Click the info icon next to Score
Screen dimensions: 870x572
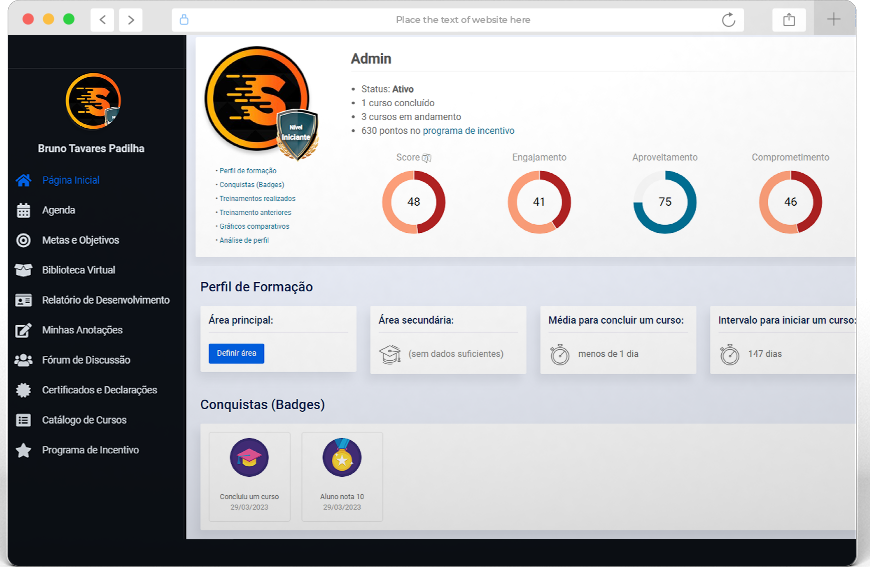click(x=426, y=158)
